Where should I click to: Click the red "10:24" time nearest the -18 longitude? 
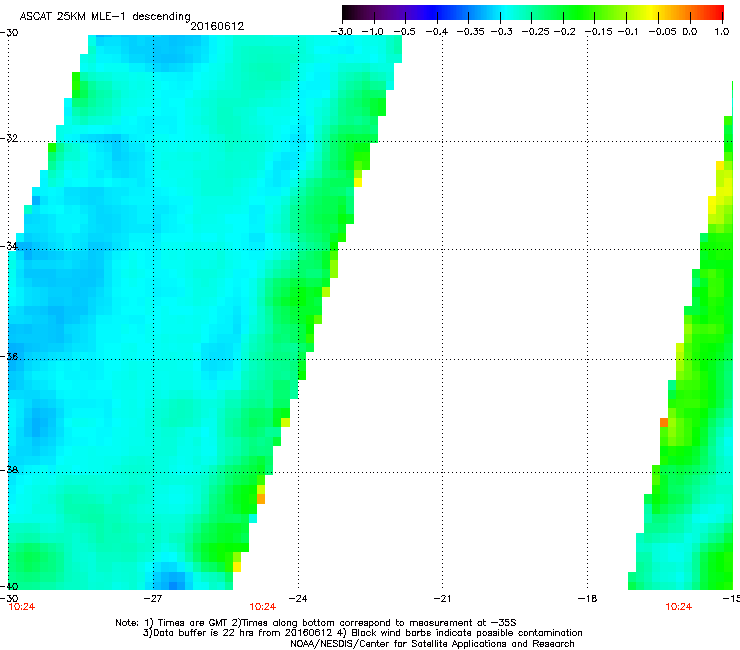coord(679,607)
